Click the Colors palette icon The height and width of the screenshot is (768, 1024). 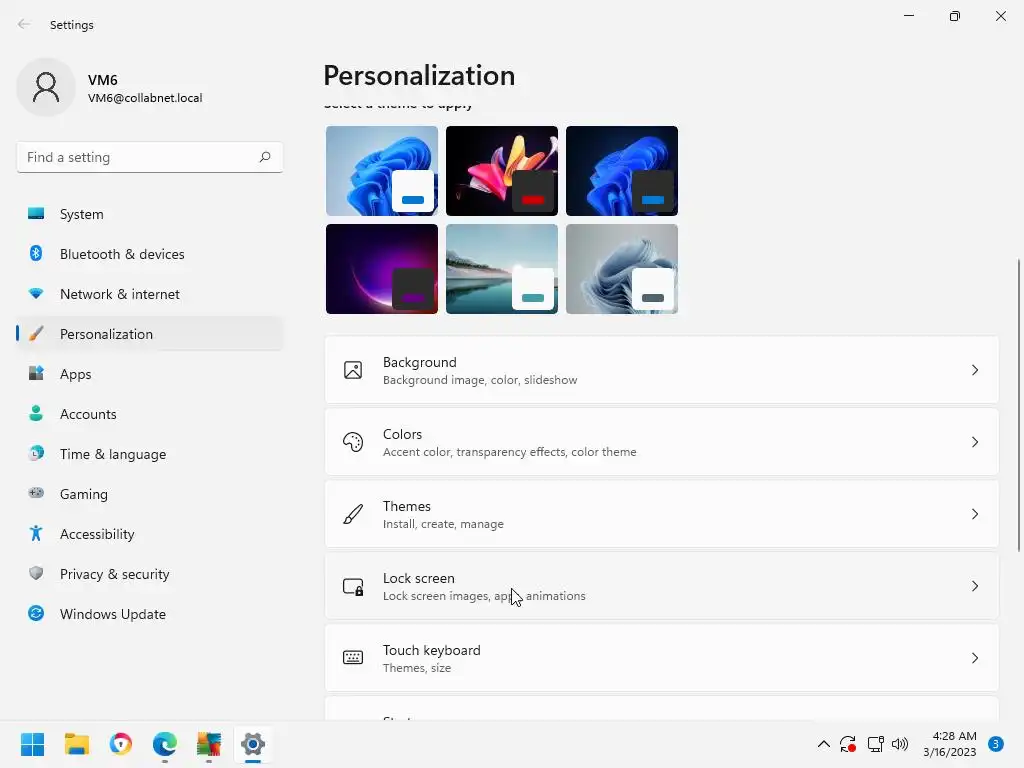click(x=353, y=442)
